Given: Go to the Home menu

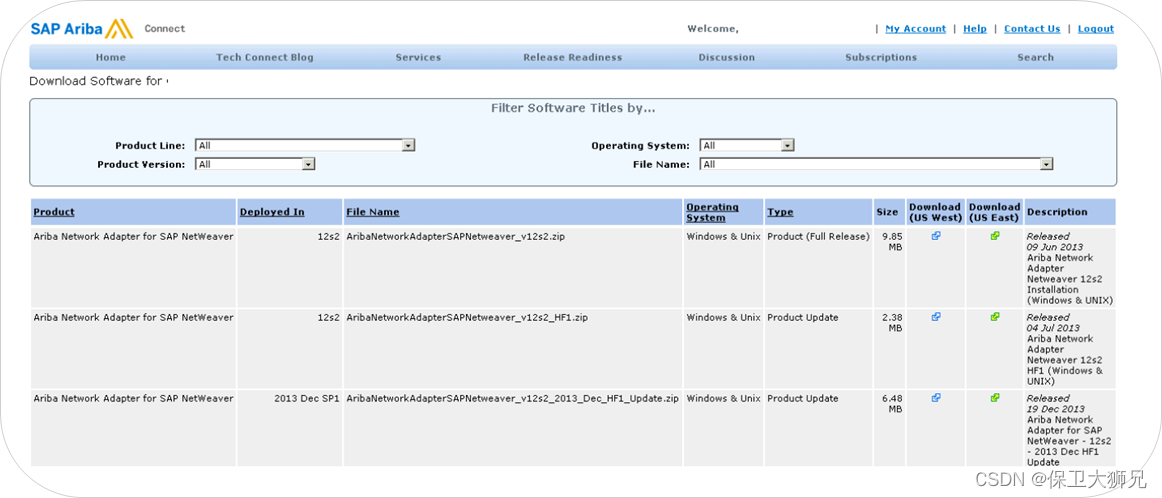Looking at the screenshot, I should click(110, 57).
